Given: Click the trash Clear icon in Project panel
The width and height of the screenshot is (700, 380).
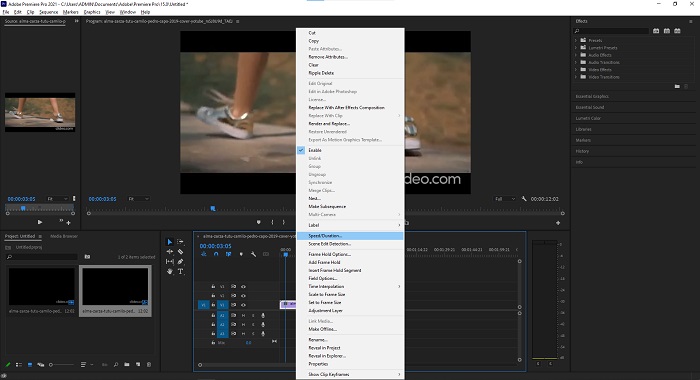Looking at the screenshot, I should [x=149, y=365].
